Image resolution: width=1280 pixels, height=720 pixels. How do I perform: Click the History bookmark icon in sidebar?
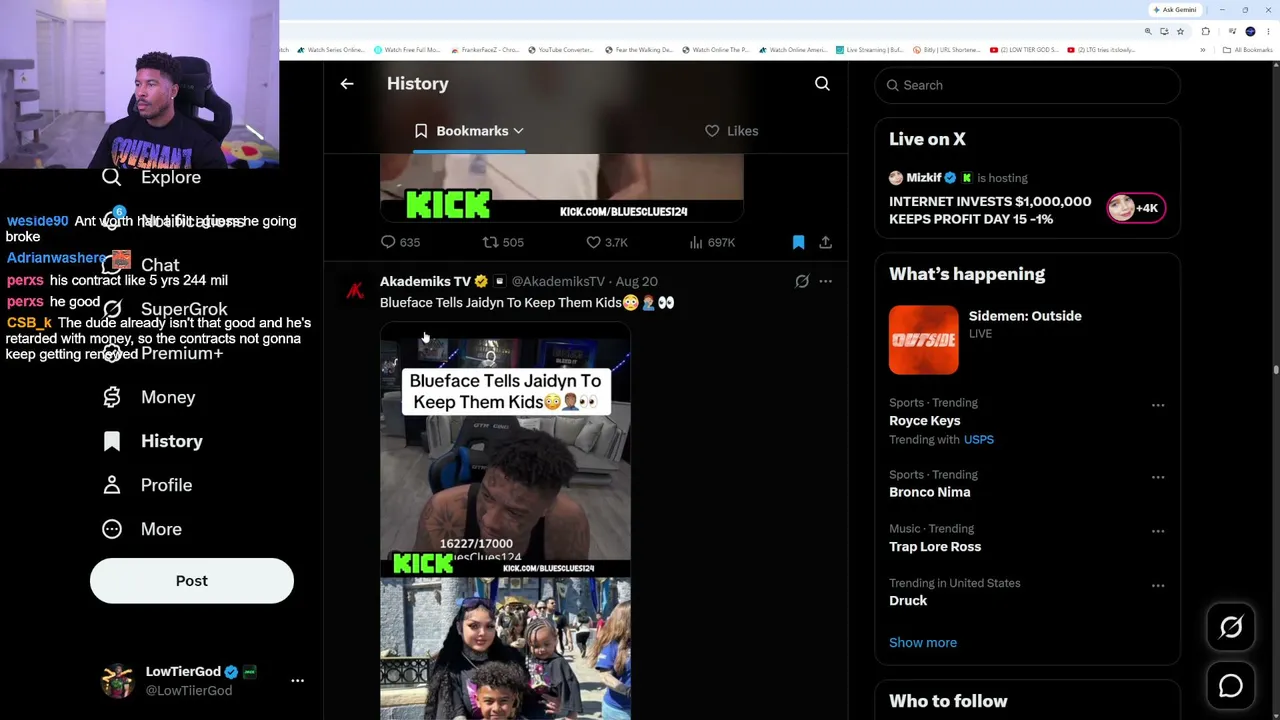(x=112, y=441)
